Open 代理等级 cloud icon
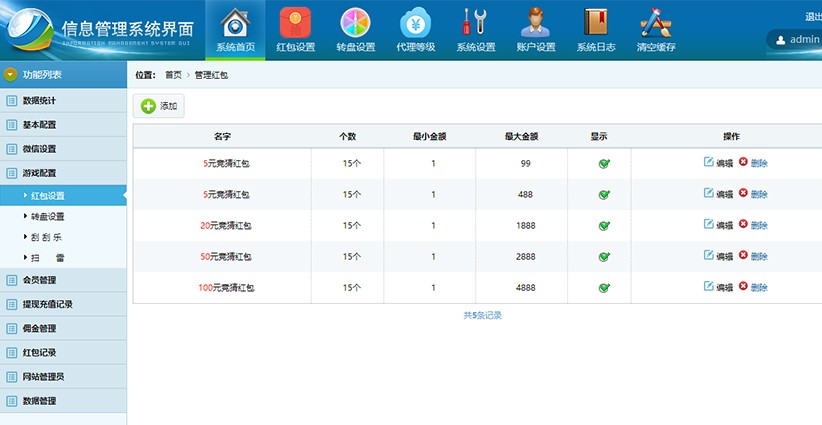Image resolution: width=822 pixels, height=425 pixels. pos(416,24)
